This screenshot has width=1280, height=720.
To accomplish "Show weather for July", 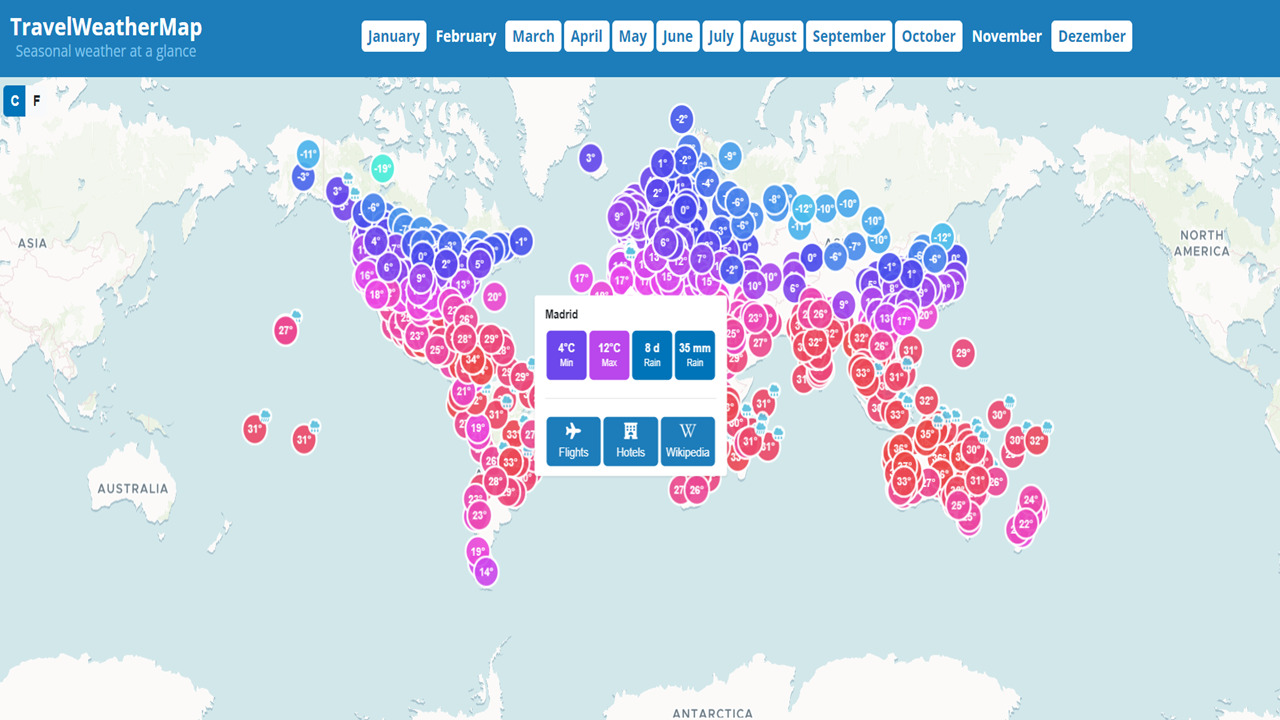I will (x=720, y=36).
